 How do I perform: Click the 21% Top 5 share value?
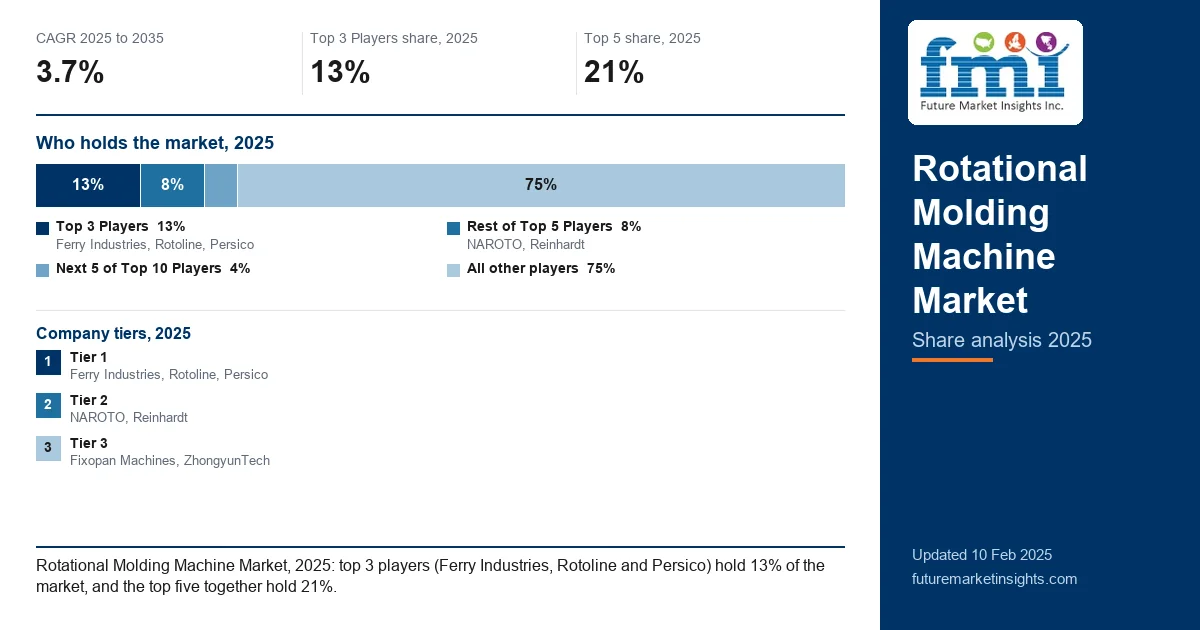click(x=614, y=72)
